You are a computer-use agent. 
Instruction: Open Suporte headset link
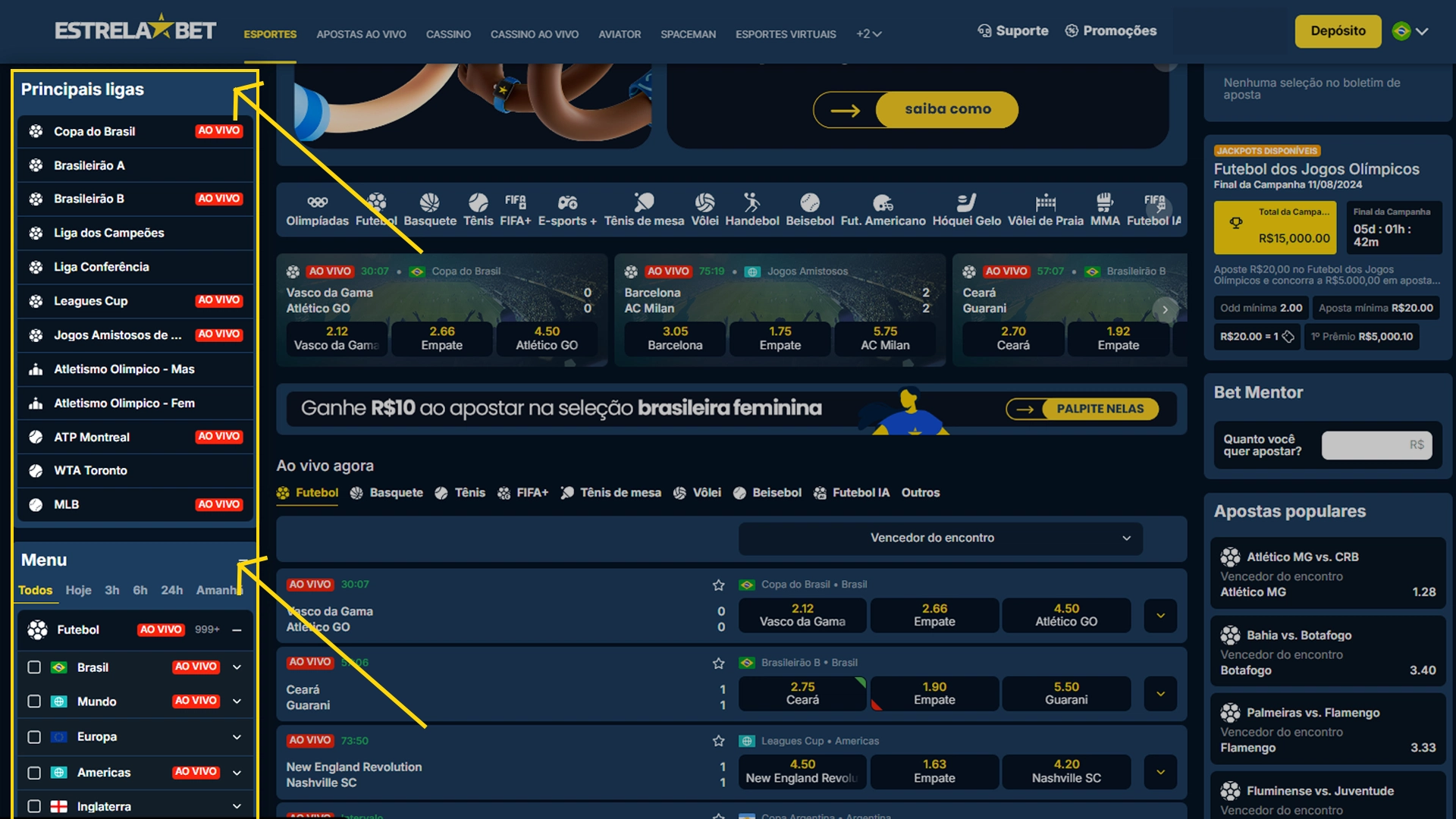pos(1012,31)
